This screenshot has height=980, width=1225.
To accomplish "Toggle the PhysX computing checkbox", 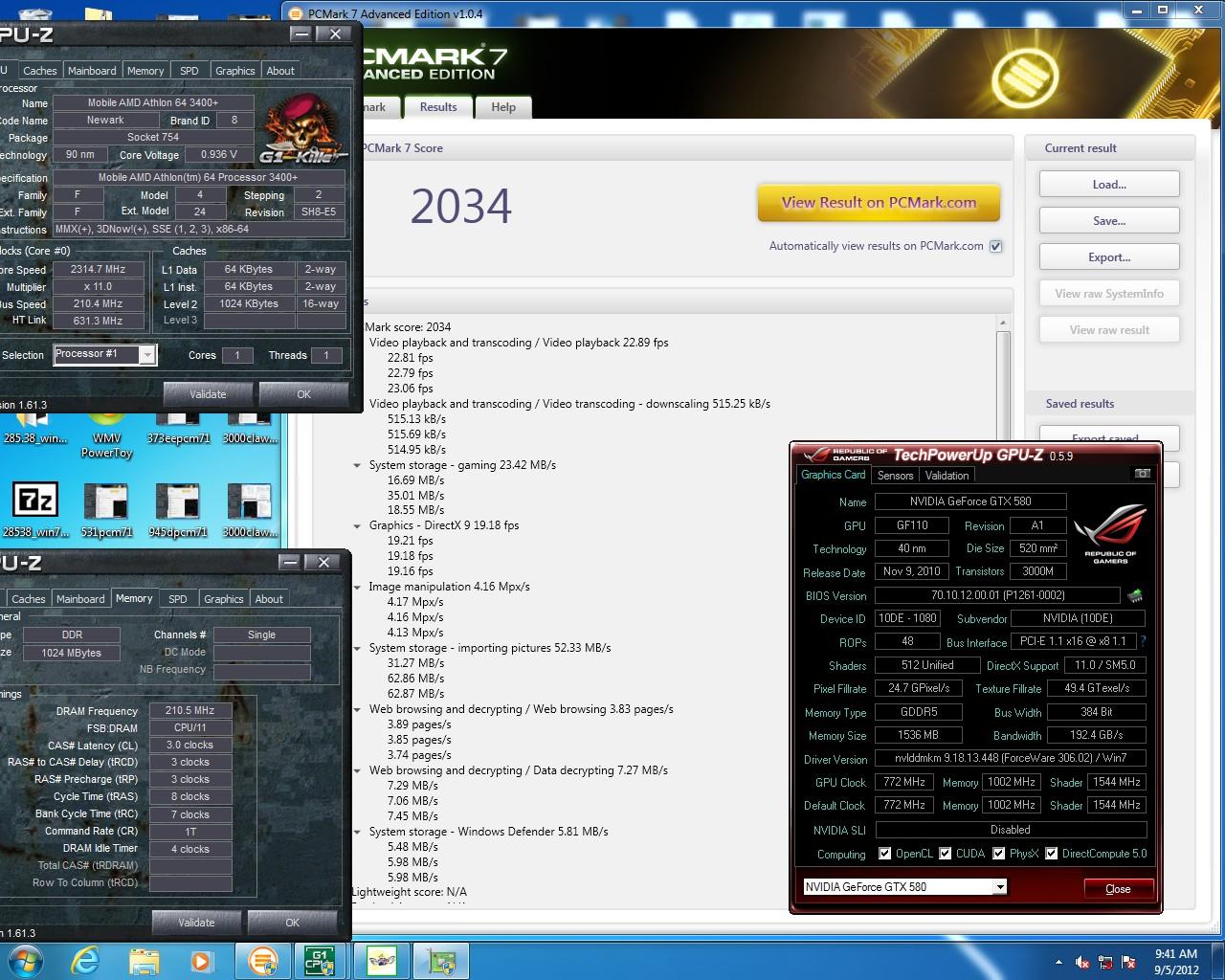I will pos(999,853).
